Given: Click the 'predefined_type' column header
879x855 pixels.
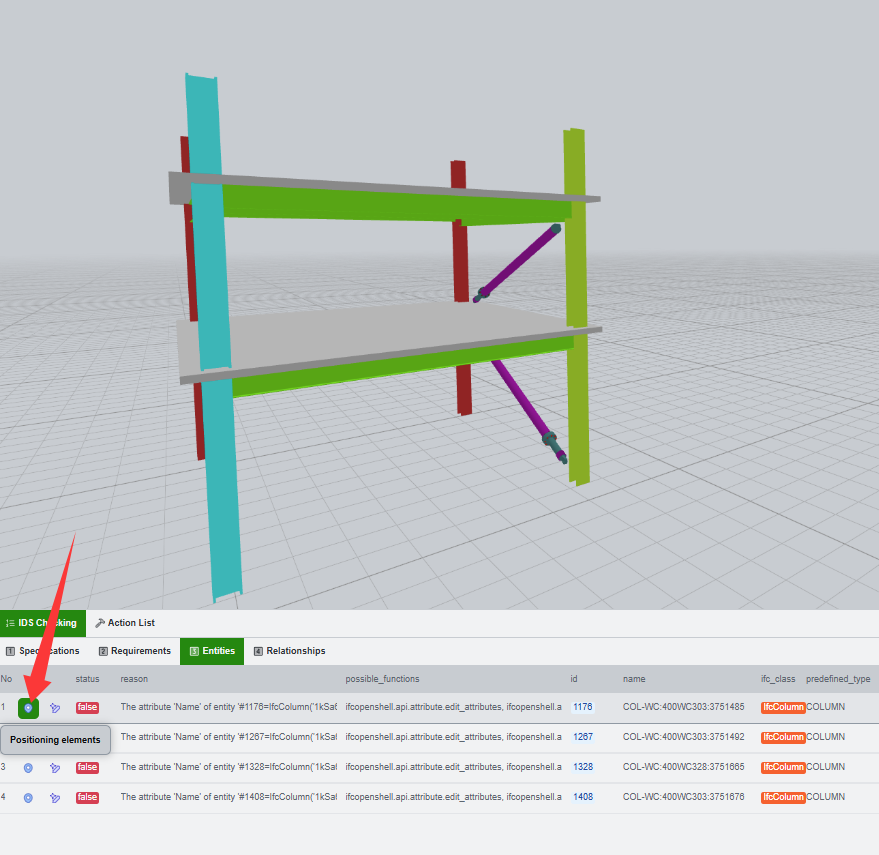Looking at the screenshot, I should pos(838,679).
